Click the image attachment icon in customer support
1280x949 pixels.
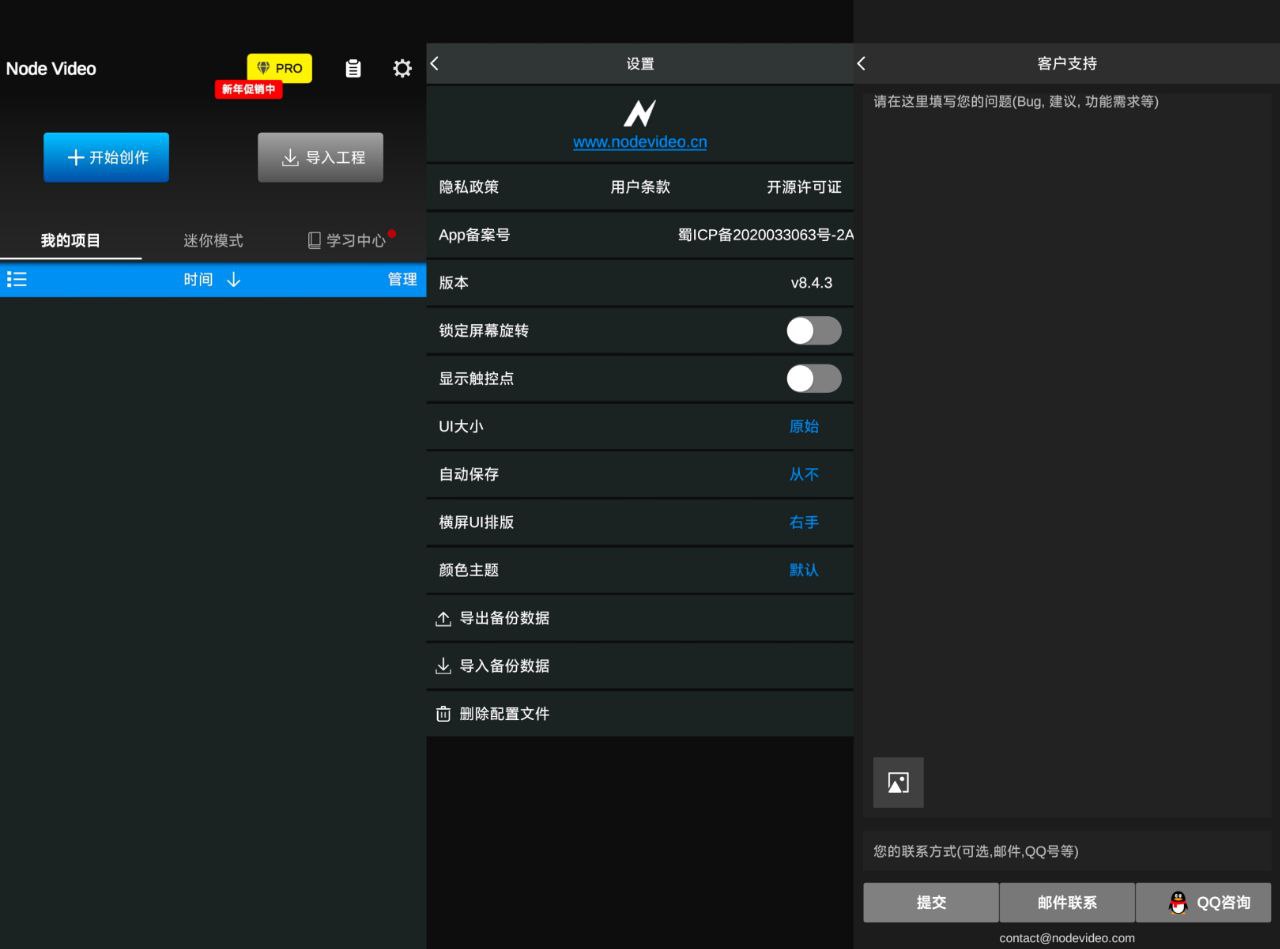(x=897, y=782)
